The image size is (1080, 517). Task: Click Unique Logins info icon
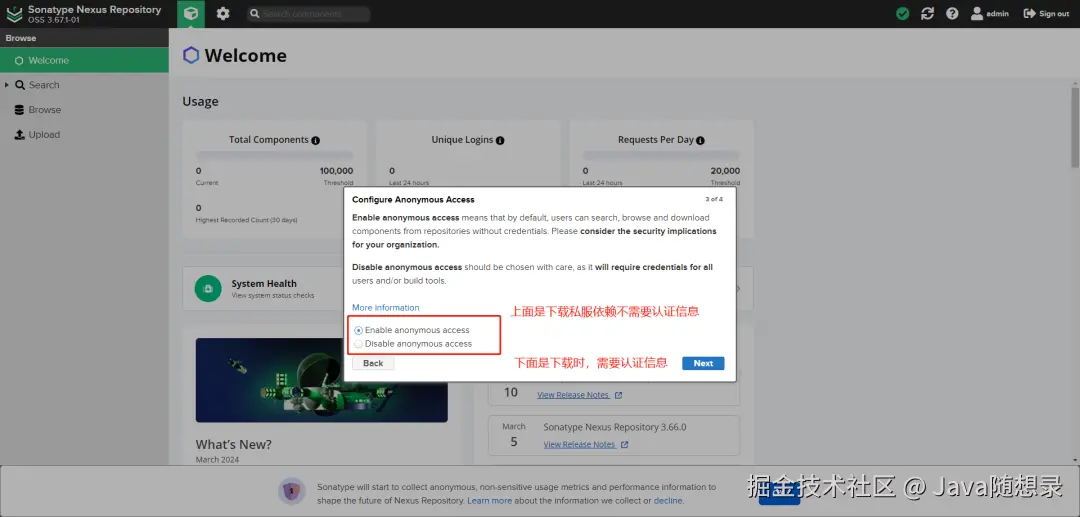tap(500, 140)
